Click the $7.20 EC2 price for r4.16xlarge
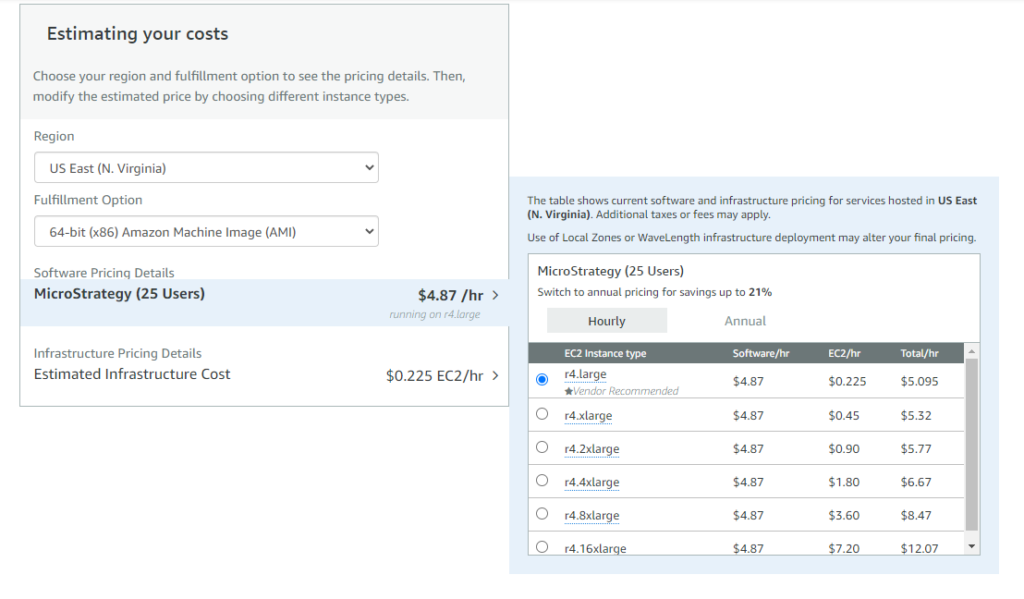 click(x=844, y=549)
